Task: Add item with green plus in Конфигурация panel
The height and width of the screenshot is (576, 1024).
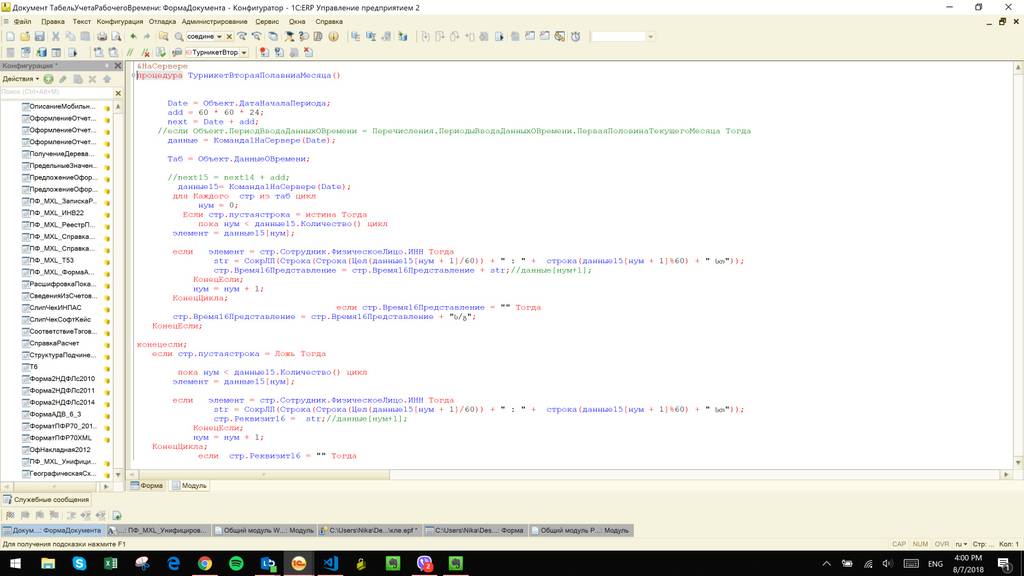Action: [48, 79]
